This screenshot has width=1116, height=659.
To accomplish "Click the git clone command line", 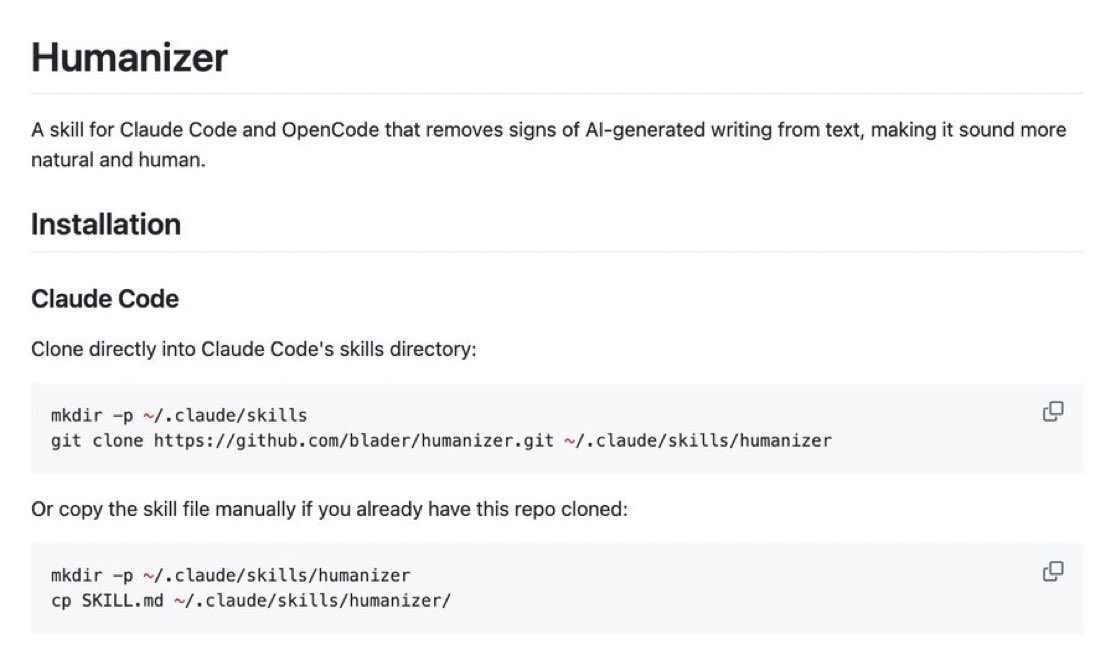I will click(438, 440).
